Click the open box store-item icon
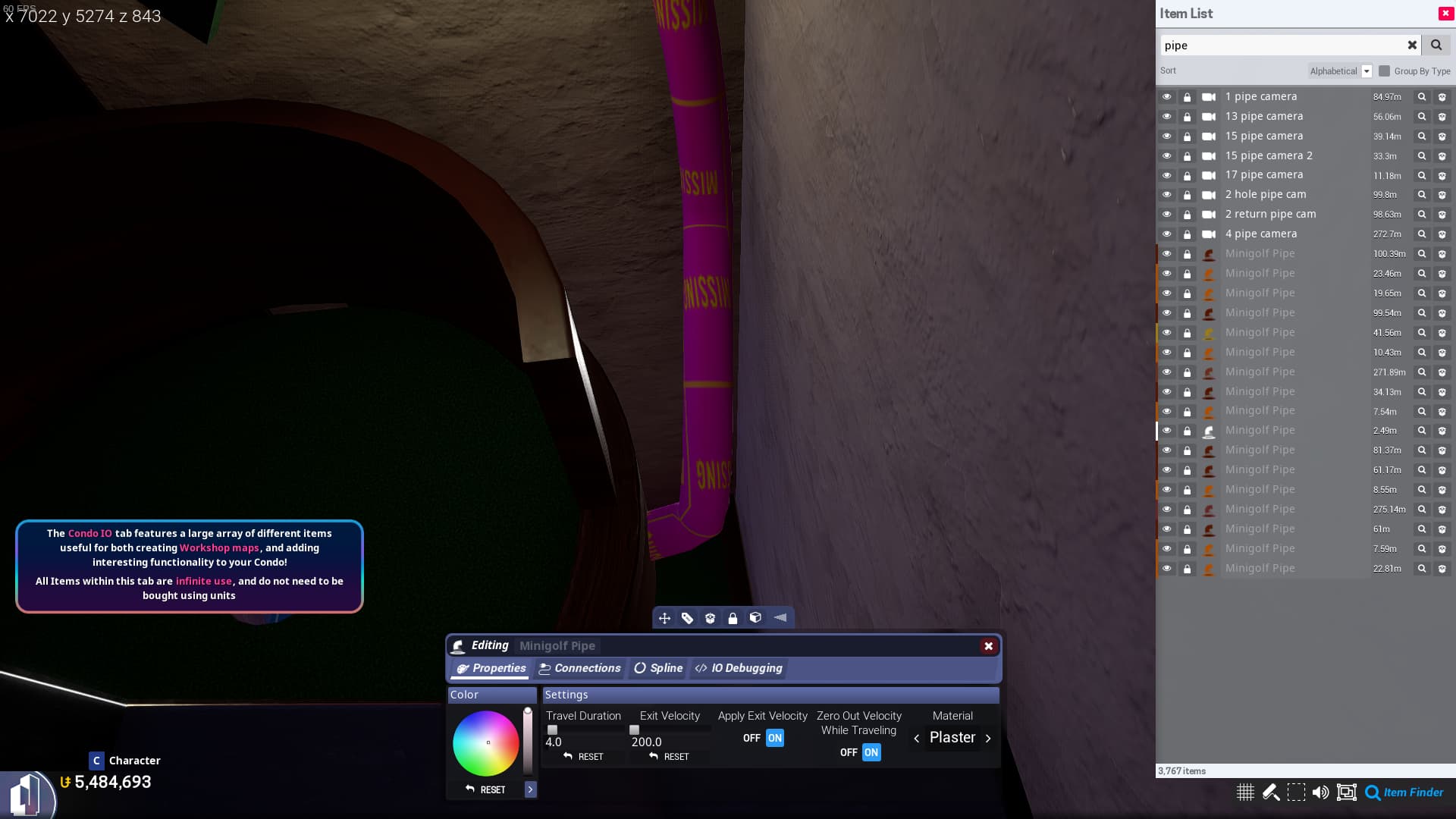The height and width of the screenshot is (819, 1456). point(710,618)
